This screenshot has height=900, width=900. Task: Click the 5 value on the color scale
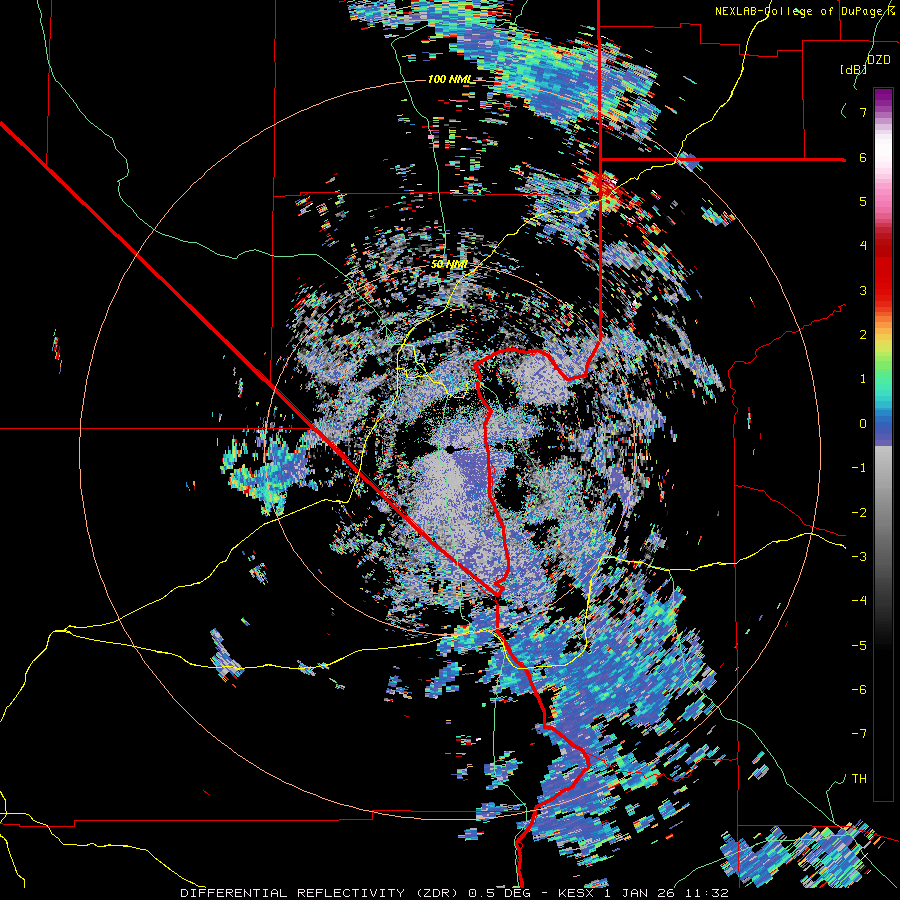coord(863,201)
